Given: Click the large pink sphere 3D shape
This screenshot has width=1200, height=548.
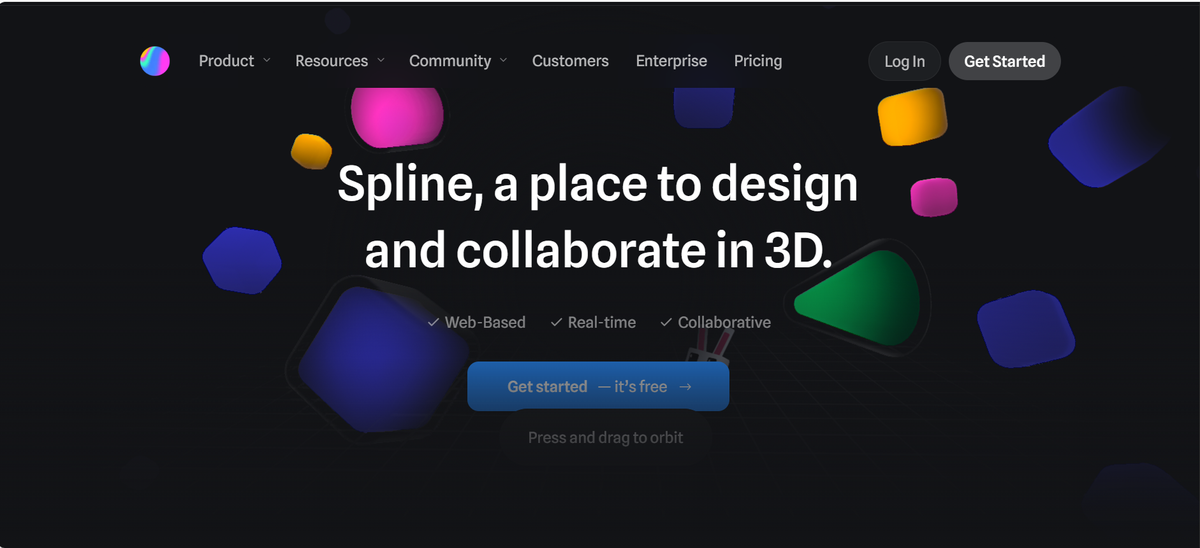Looking at the screenshot, I should pos(396,115).
